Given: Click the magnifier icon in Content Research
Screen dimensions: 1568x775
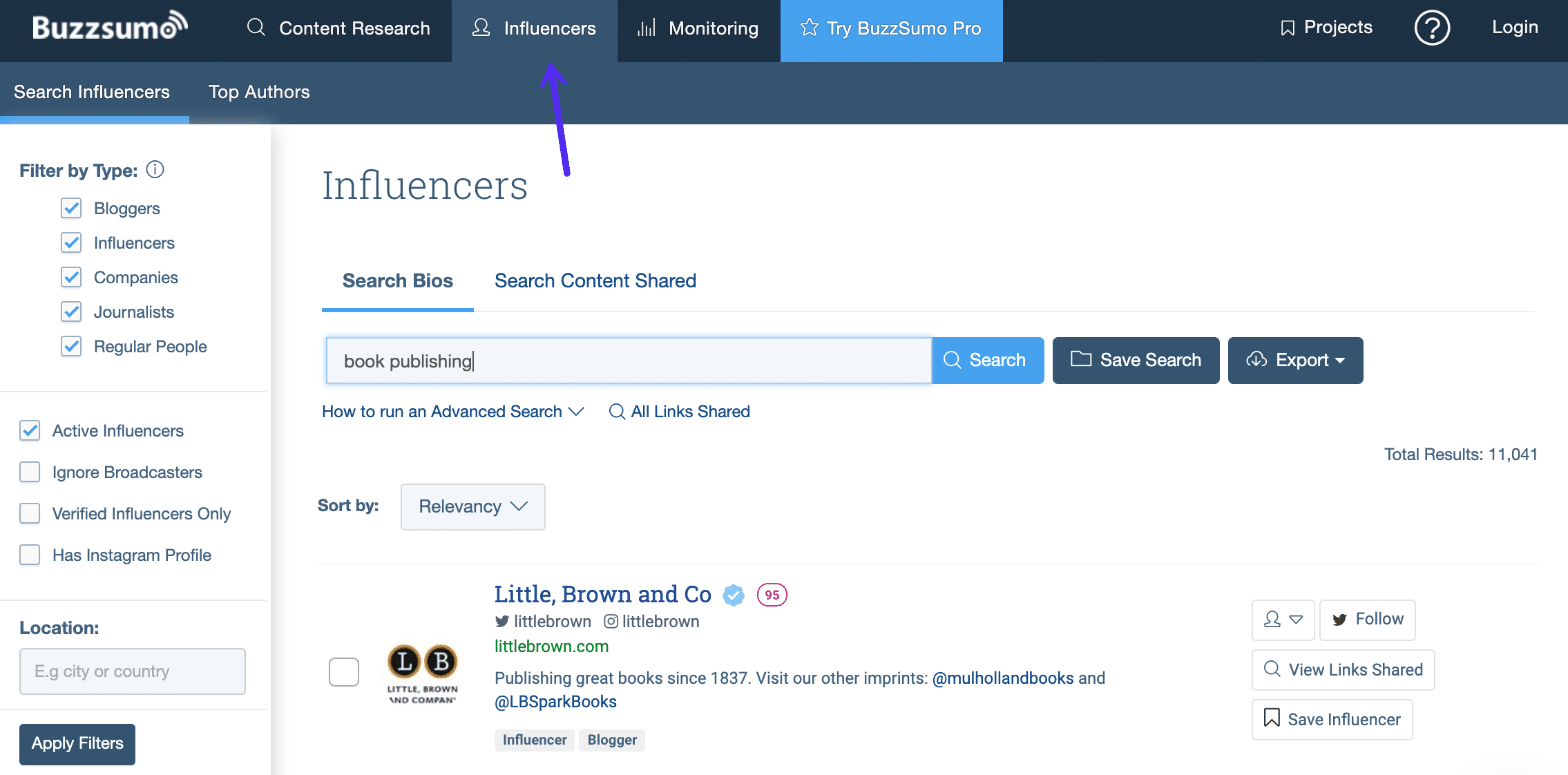Looking at the screenshot, I should (x=256, y=28).
